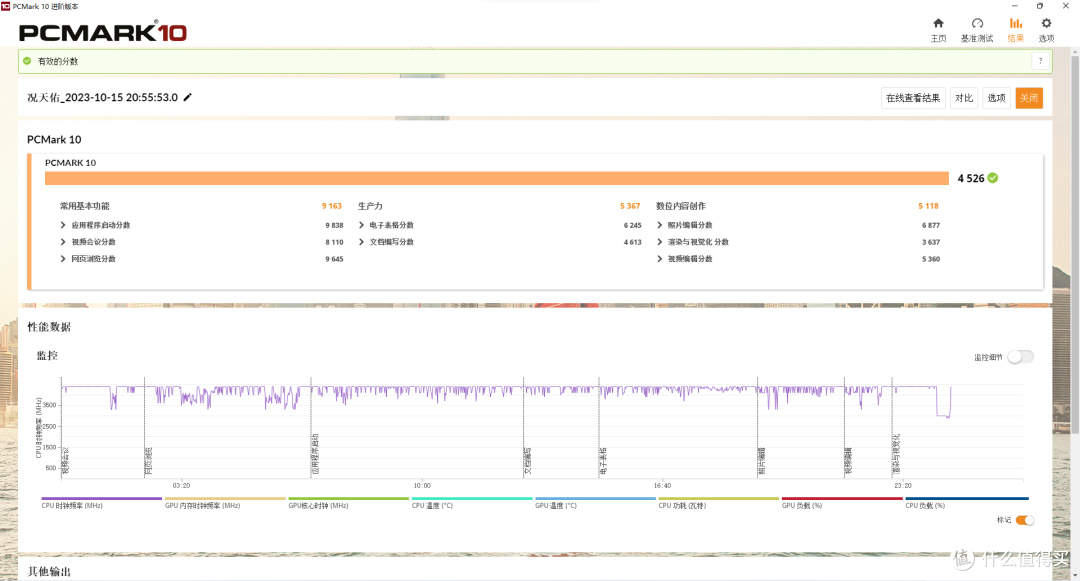Turn off the 标记 markers switch
Image resolution: width=1080 pixels, height=581 pixels.
point(1024,520)
